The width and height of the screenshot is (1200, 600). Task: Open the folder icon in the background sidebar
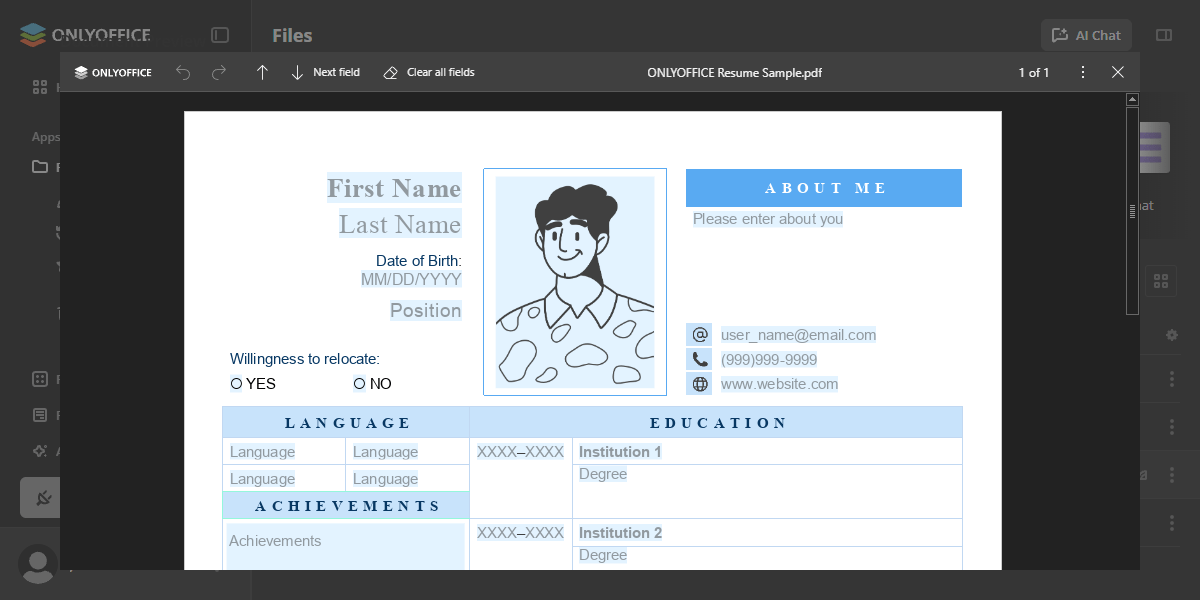40,167
